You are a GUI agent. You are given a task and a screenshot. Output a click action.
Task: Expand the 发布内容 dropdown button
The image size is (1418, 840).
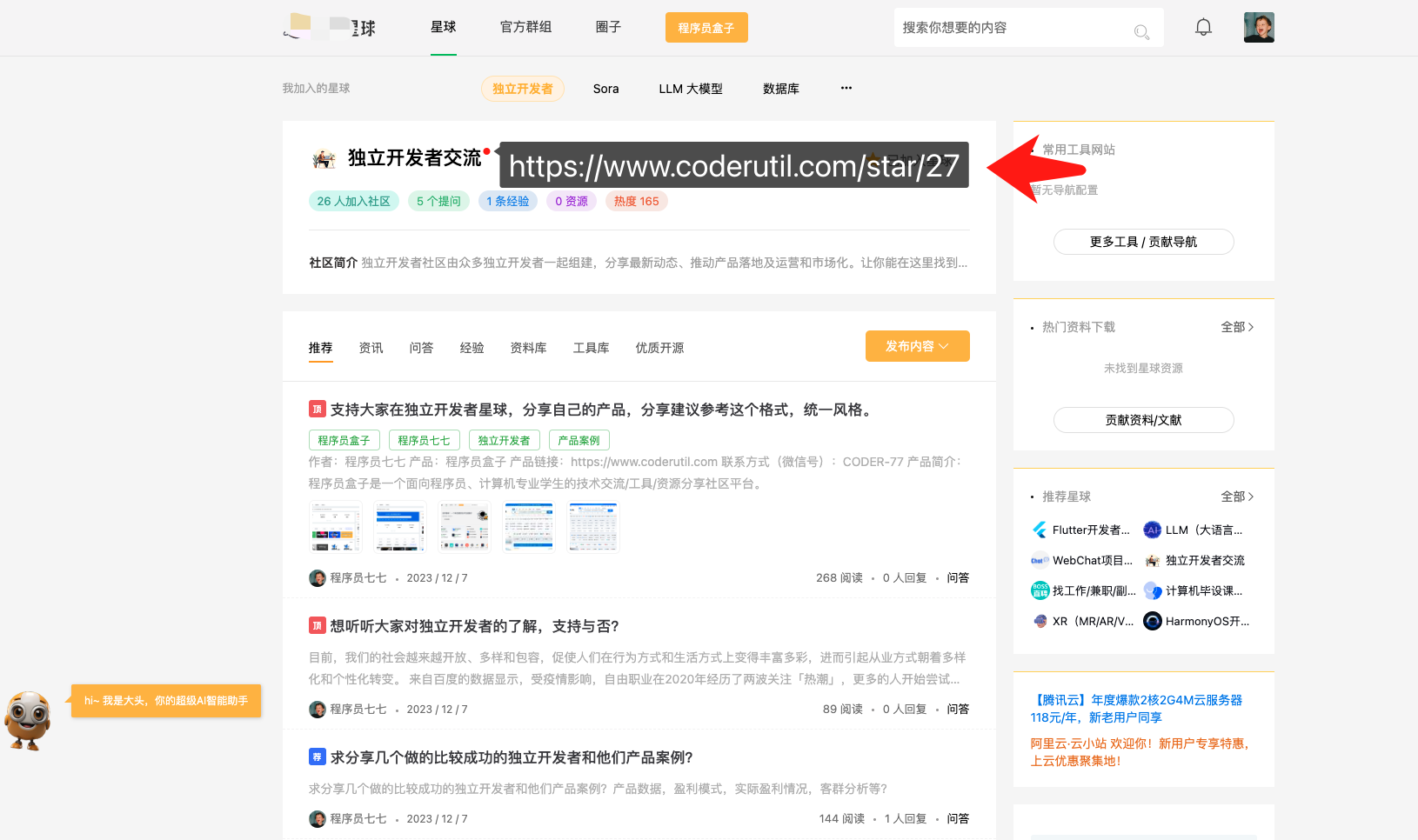[x=917, y=346]
